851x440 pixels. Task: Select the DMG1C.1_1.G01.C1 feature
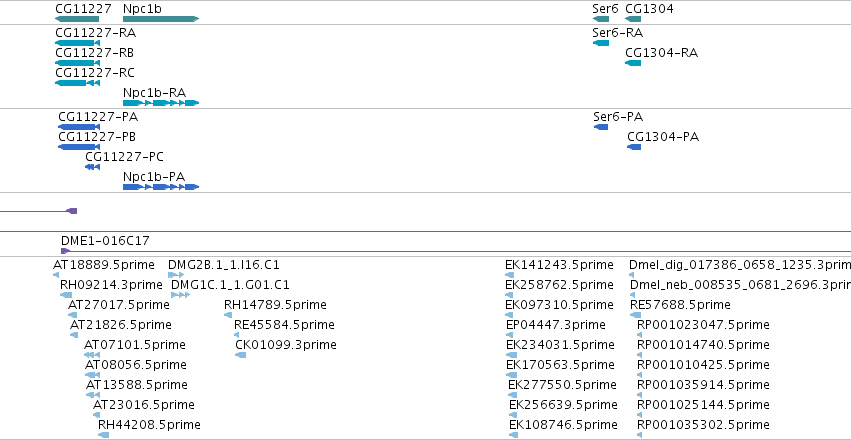230,285
